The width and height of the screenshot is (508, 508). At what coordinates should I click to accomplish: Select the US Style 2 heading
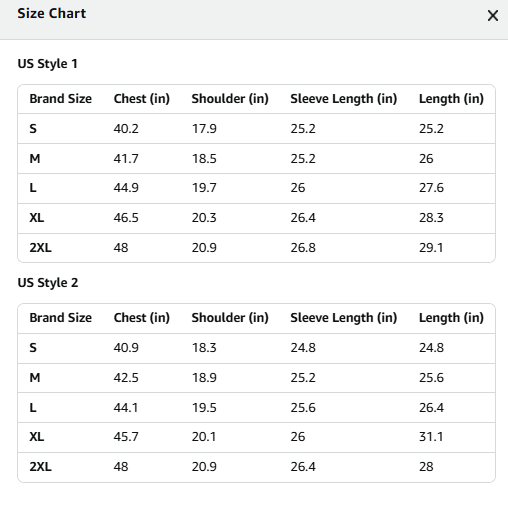48,283
